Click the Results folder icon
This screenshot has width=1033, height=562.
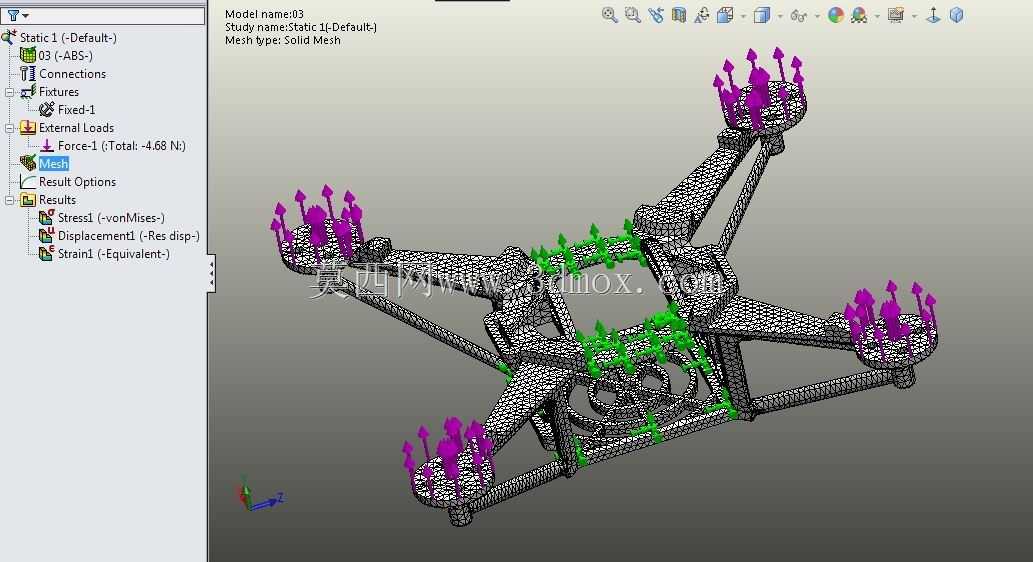click(x=28, y=200)
